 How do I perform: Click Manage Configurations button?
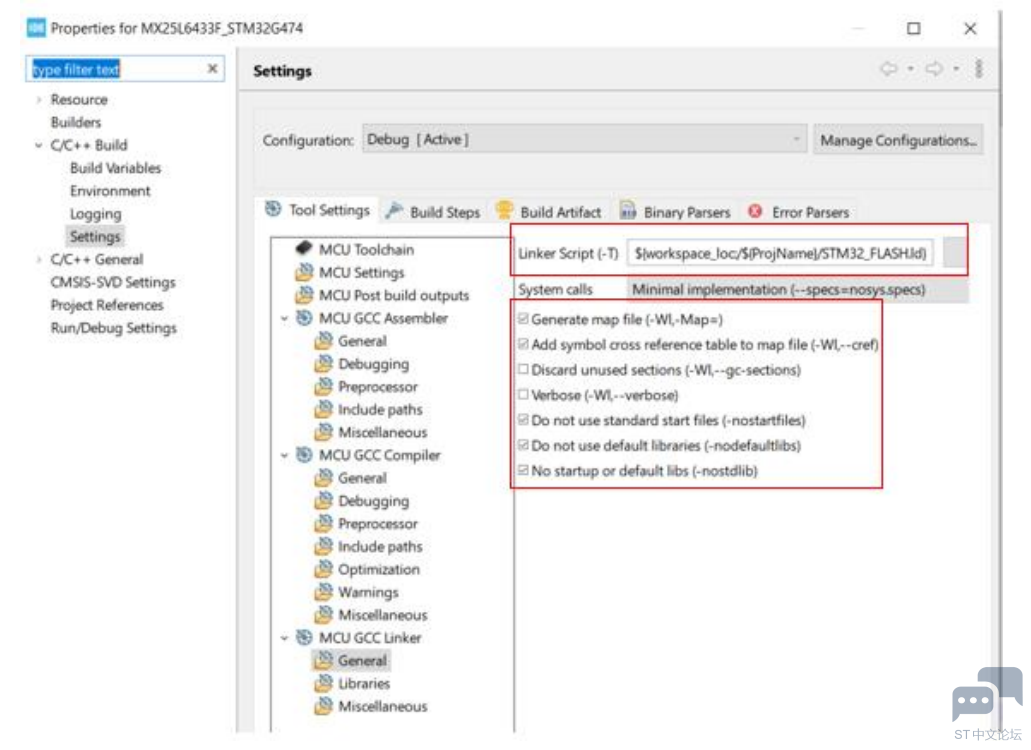click(898, 140)
